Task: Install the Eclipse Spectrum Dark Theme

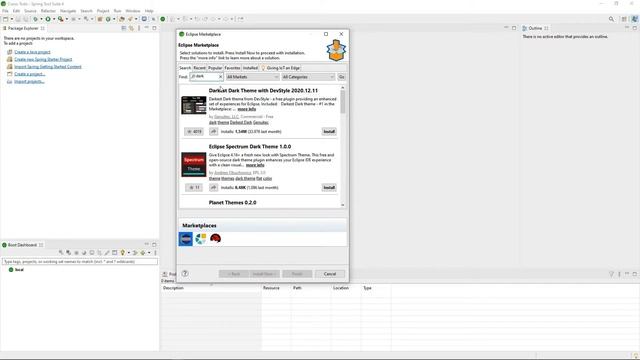Action: 329,187
